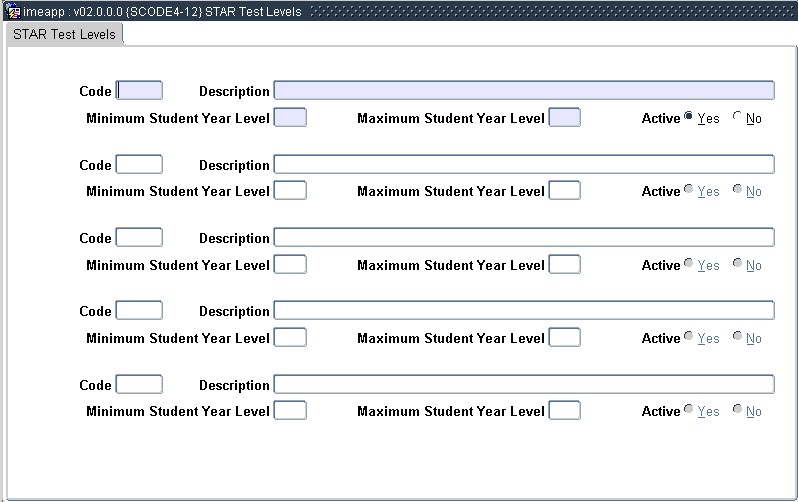Image resolution: width=798 pixels, height=502 pixels.
Task: Select Yes for Active in first row
Action: pyautogui.click(x=689, y=117)
